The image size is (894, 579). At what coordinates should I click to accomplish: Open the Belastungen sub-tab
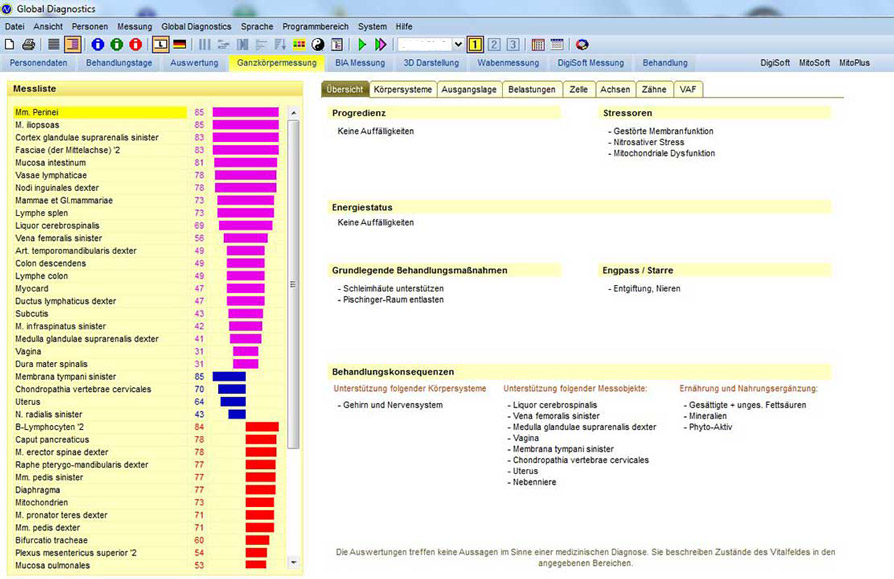[x=532, y=89]
